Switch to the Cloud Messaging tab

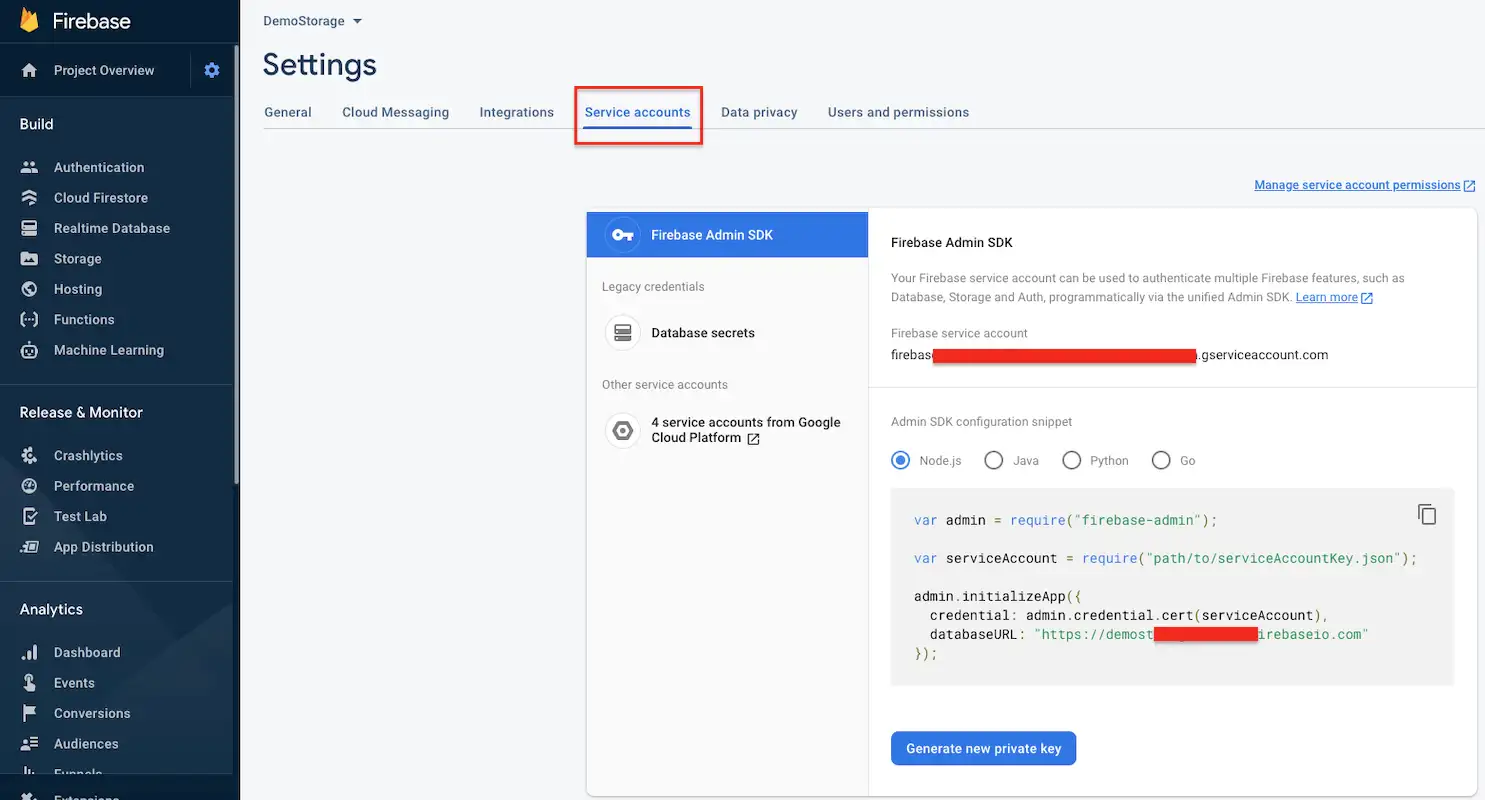(x=395, y=112)
